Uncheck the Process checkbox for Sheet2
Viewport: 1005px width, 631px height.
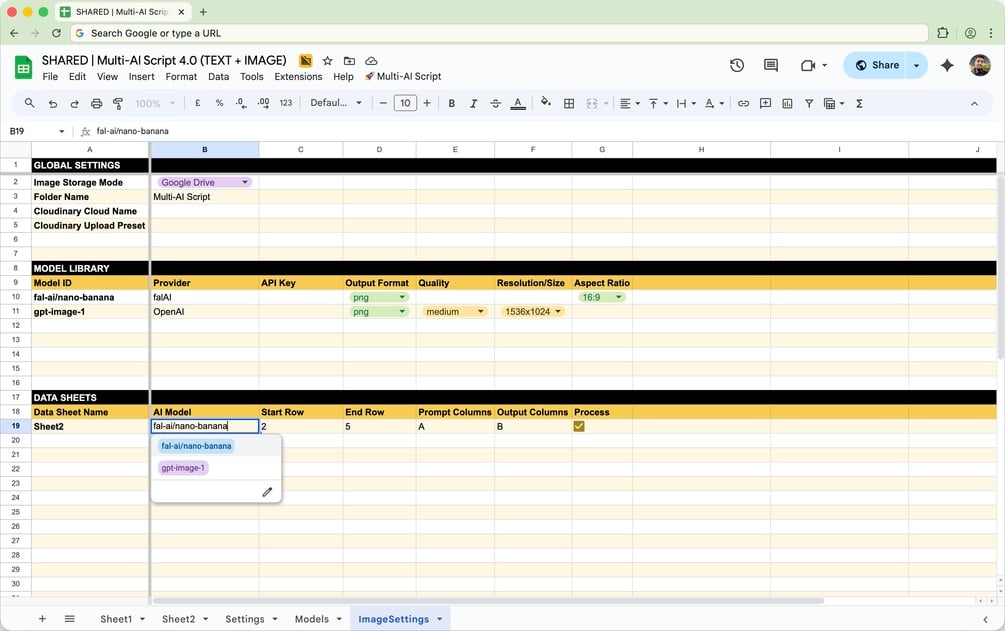579,426
